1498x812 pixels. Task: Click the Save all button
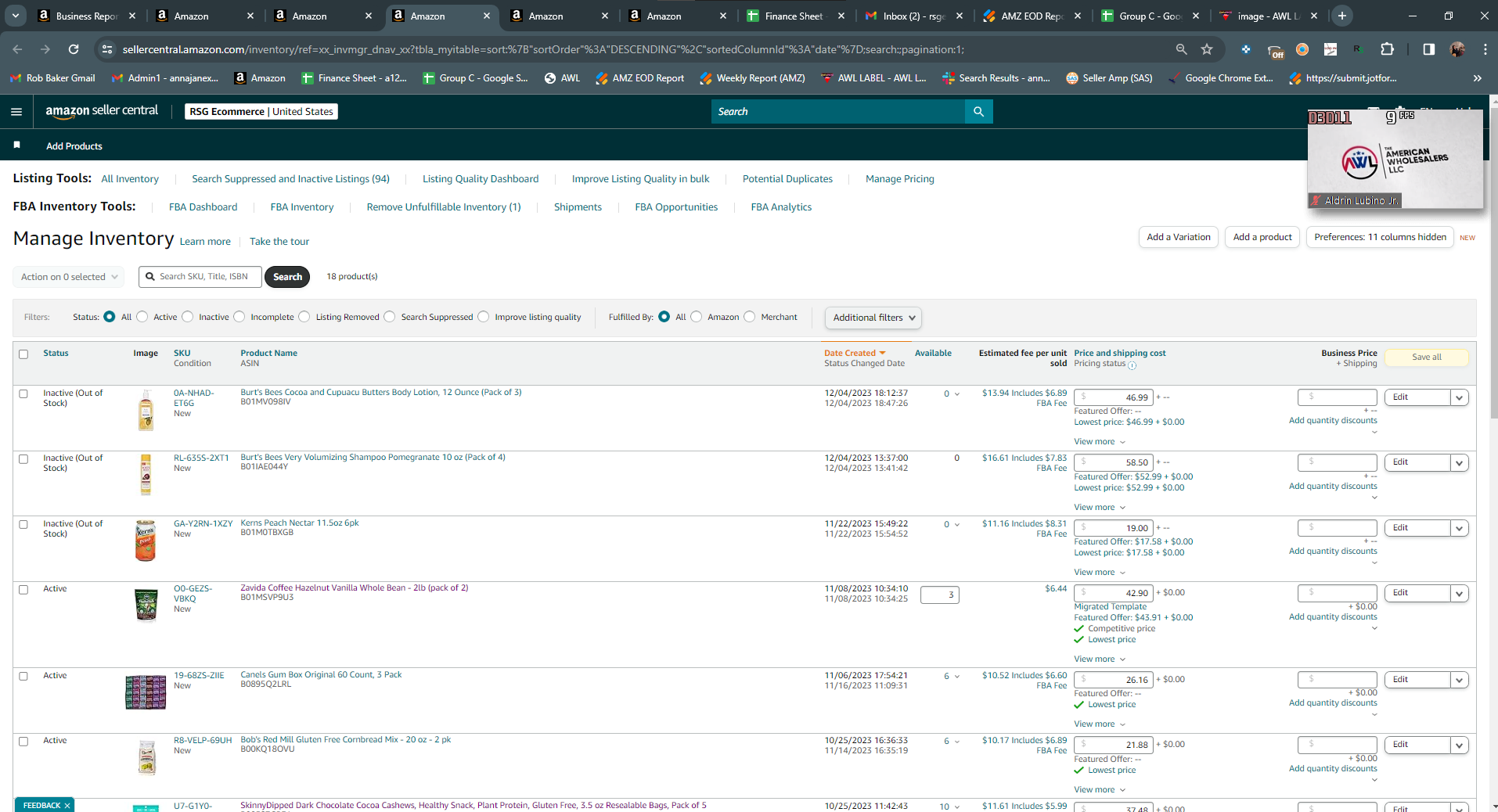[1427, 357]
